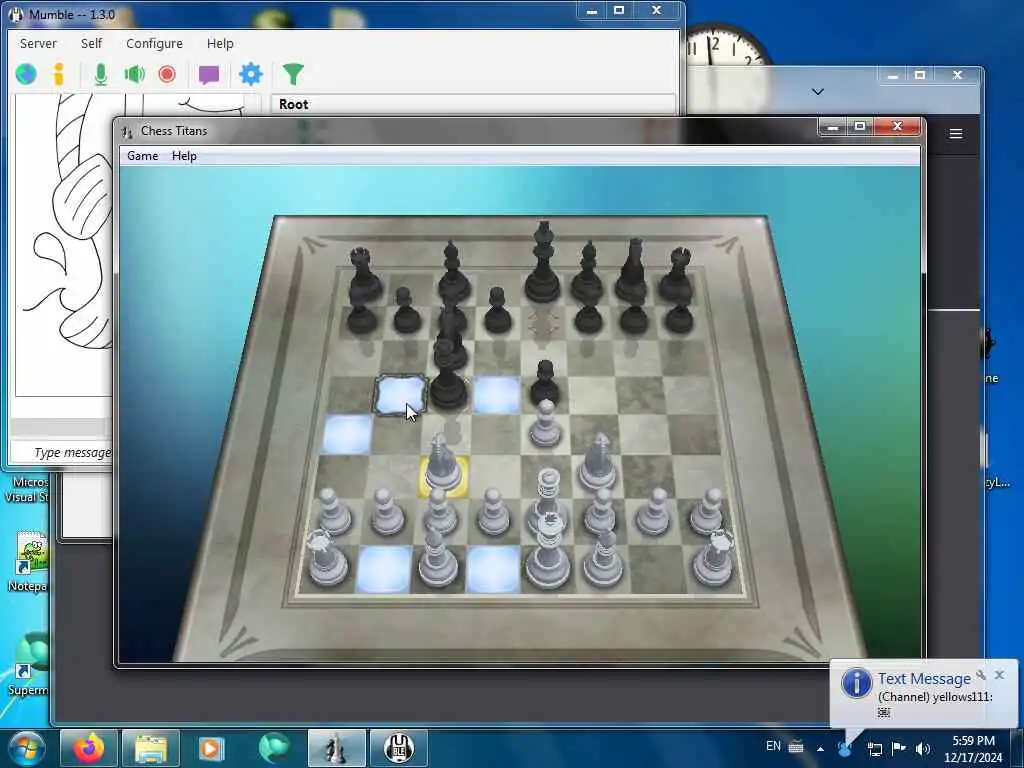
Task: Click Text Message info icon
Action: [x=856, y=683]
